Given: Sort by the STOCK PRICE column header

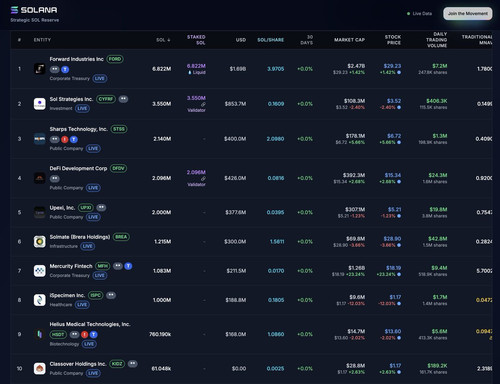Looking at the screenshot, I should click(393, 40).
